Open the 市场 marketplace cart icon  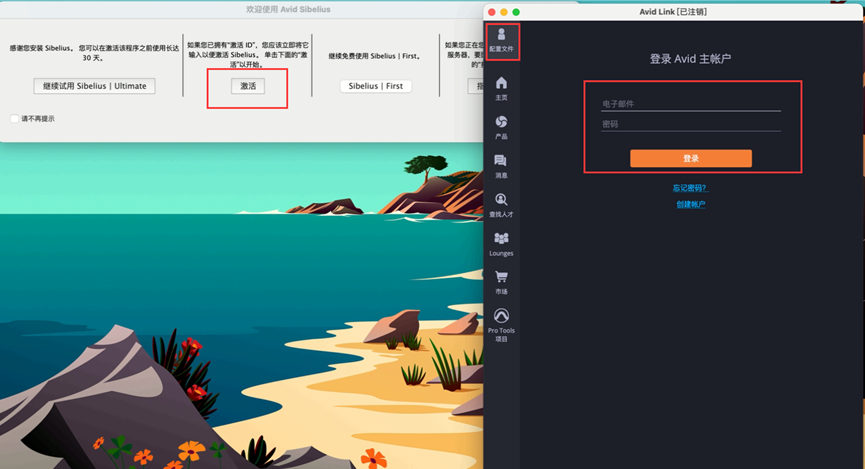point(501,282)
